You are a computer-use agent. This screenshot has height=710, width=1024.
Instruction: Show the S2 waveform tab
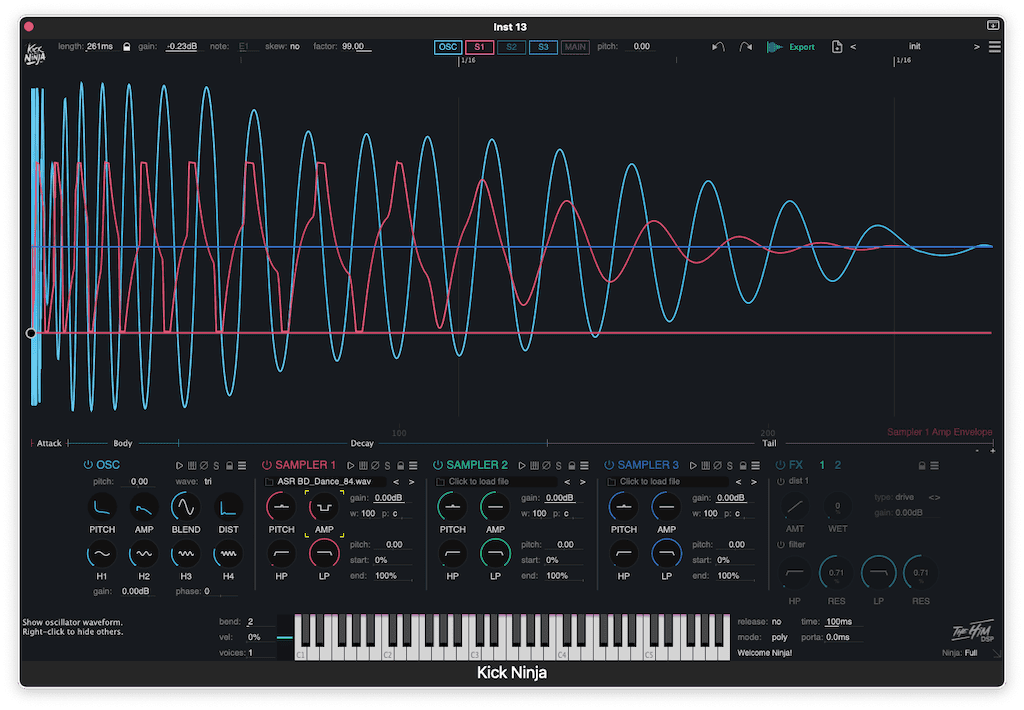click(511, 47)
